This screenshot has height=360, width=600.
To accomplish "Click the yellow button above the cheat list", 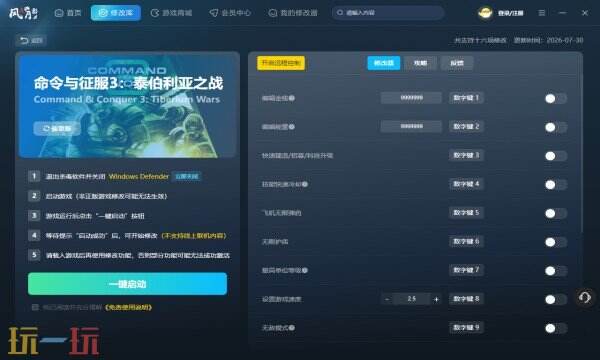I will 281,63.
